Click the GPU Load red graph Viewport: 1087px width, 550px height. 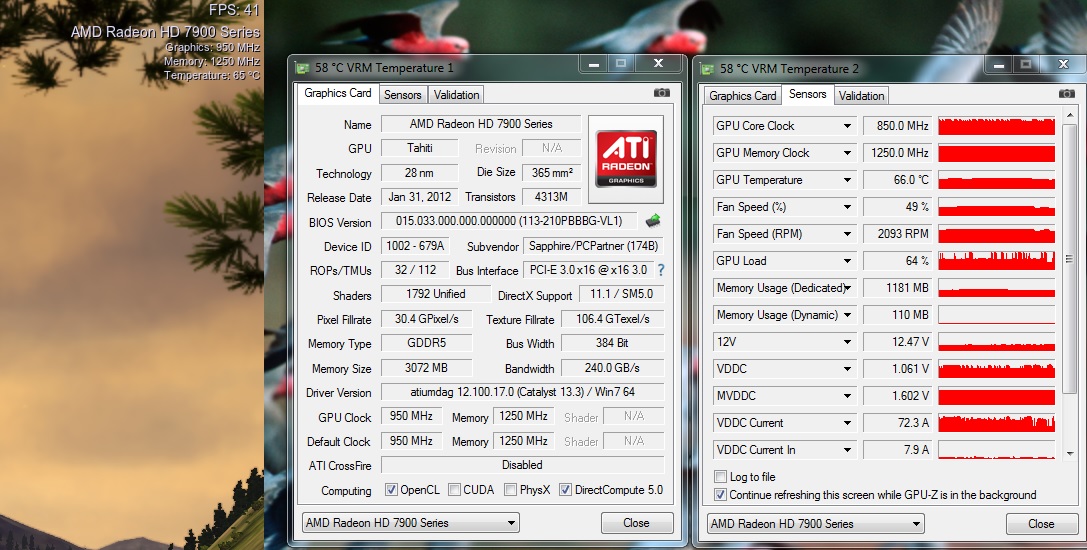996,261
